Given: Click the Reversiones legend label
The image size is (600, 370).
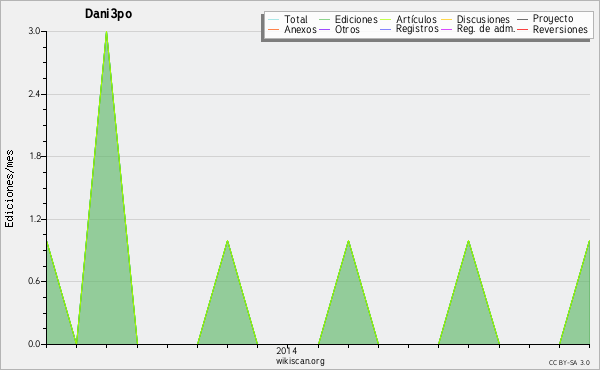Looking at the screenshot, I should tap(560, 29).
